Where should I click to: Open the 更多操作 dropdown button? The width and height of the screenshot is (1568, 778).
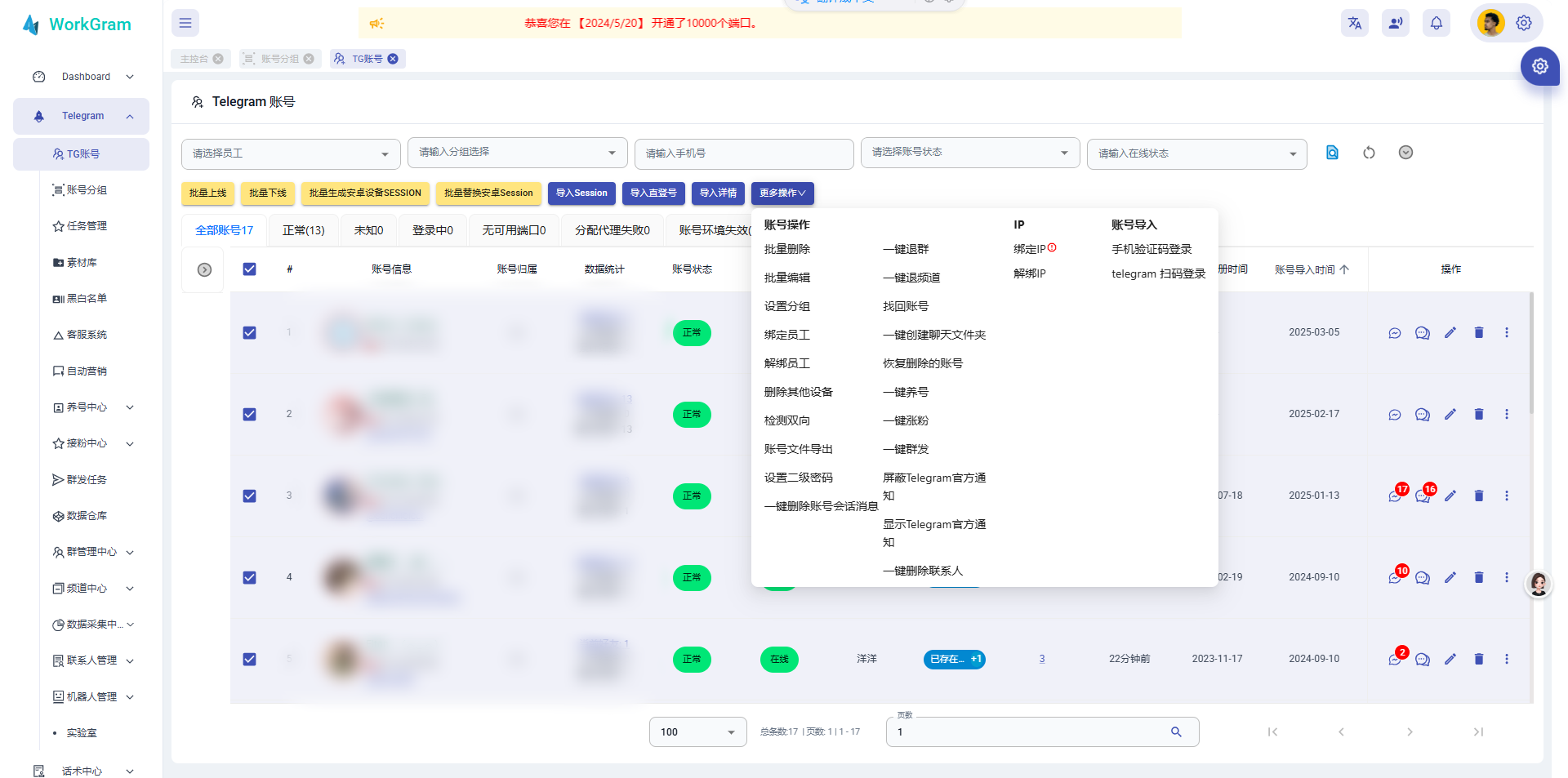782,193
